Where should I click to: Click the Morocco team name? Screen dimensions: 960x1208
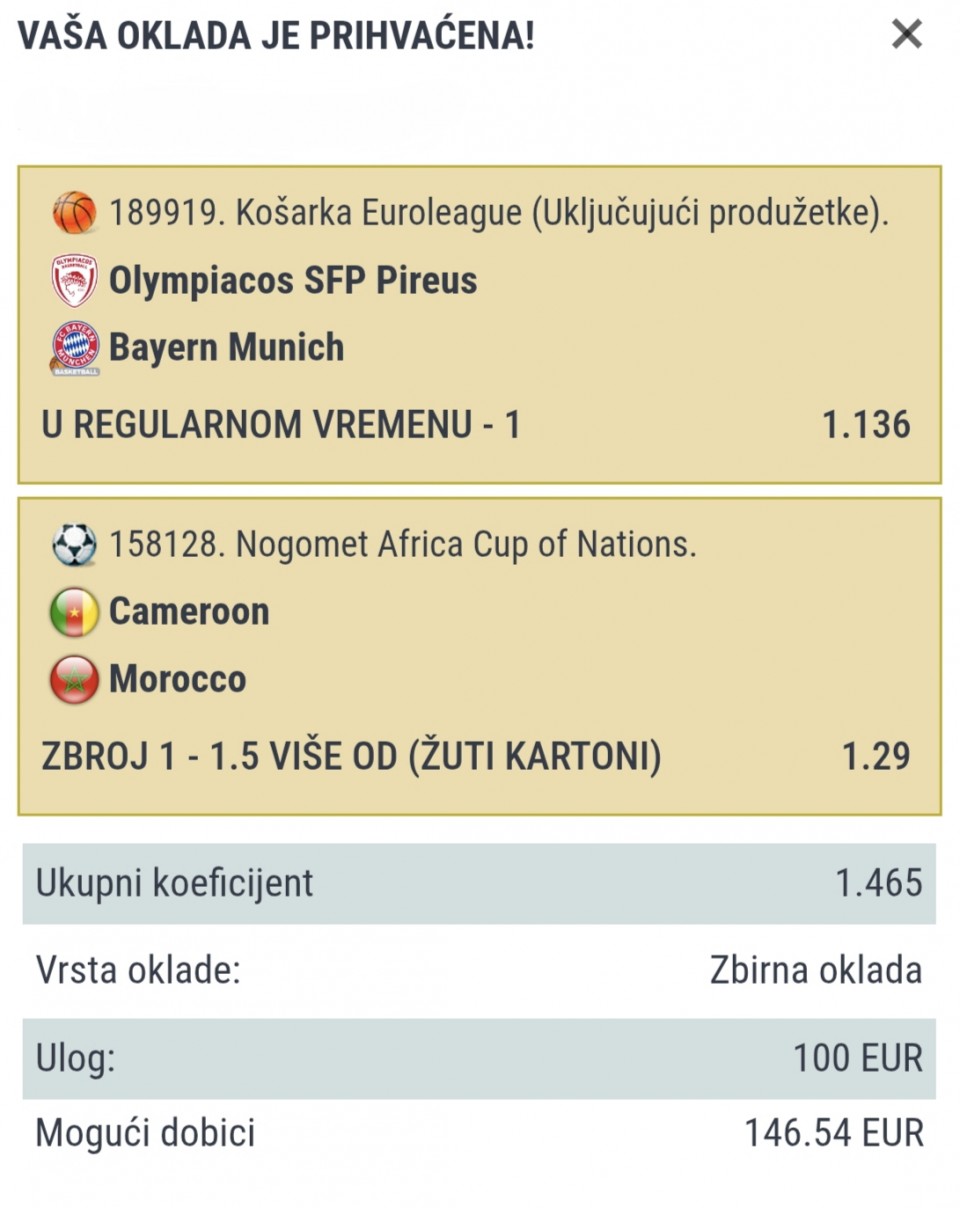pos(177,680)
